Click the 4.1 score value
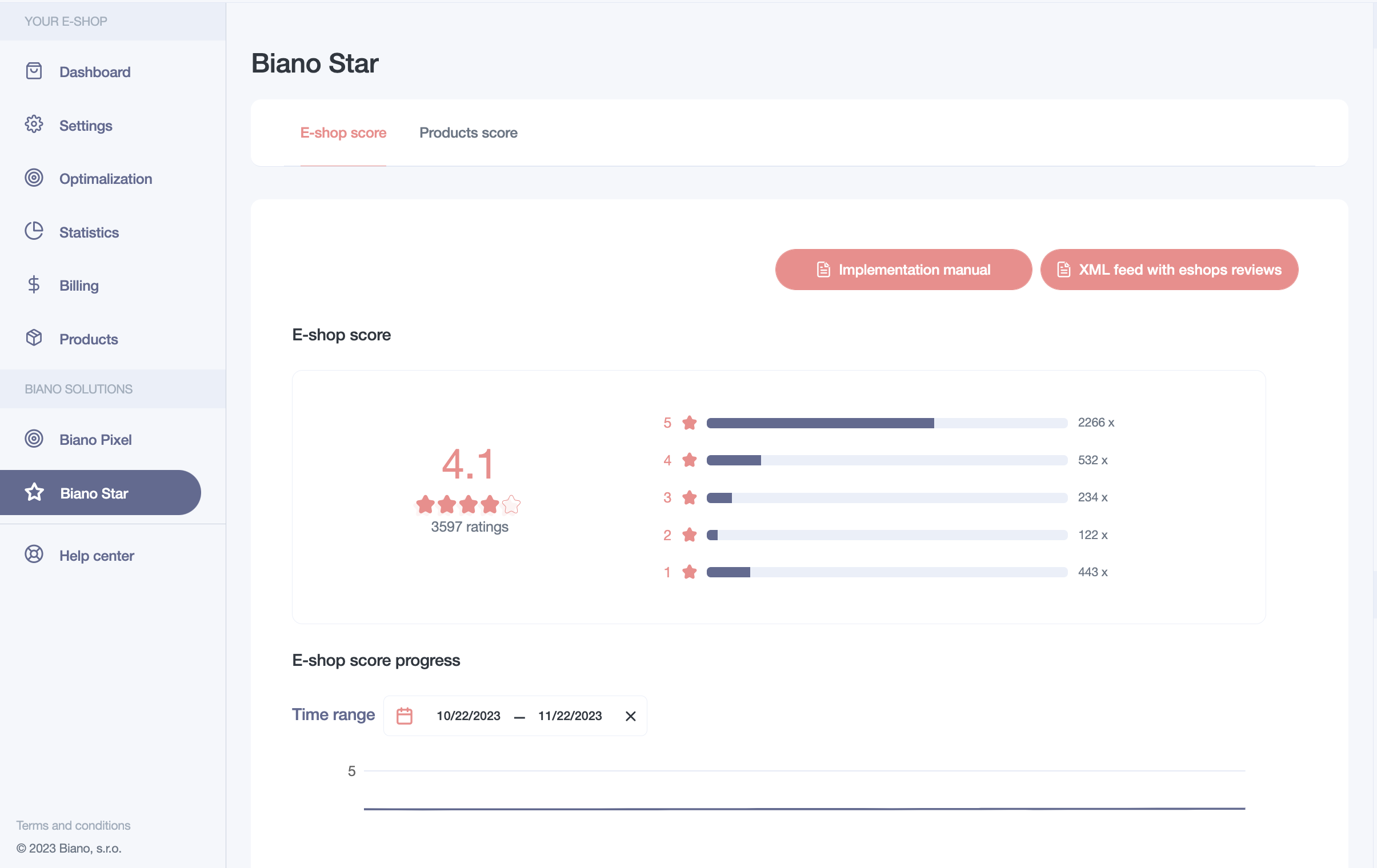This screenshot has width=1377, height=868. (x=469, y=464)
